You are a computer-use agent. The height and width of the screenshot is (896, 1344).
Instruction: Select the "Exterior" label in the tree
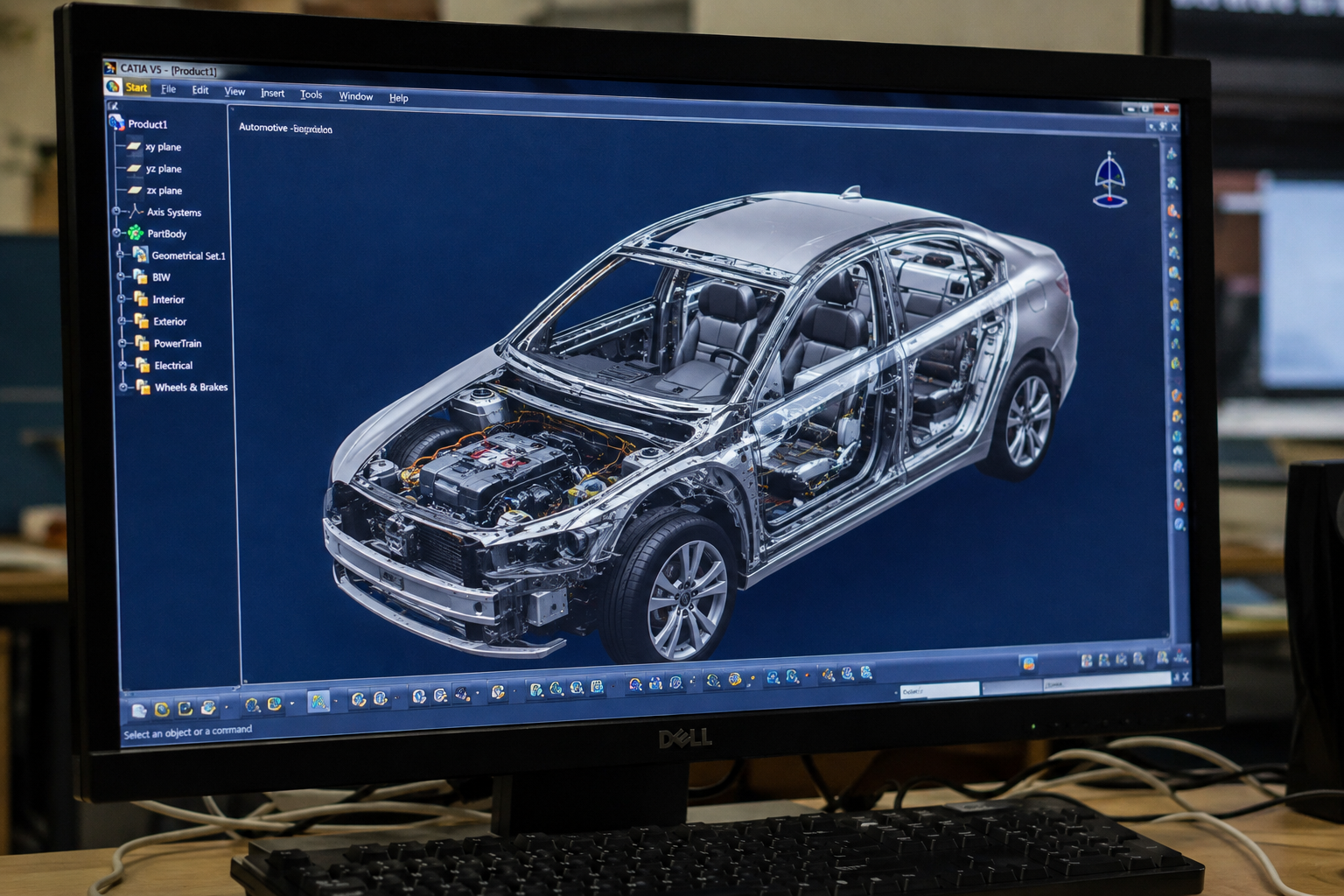[170, 321]
